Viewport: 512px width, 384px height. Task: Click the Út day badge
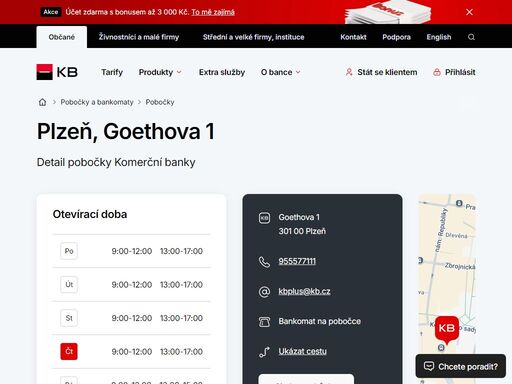coord(69,285)
